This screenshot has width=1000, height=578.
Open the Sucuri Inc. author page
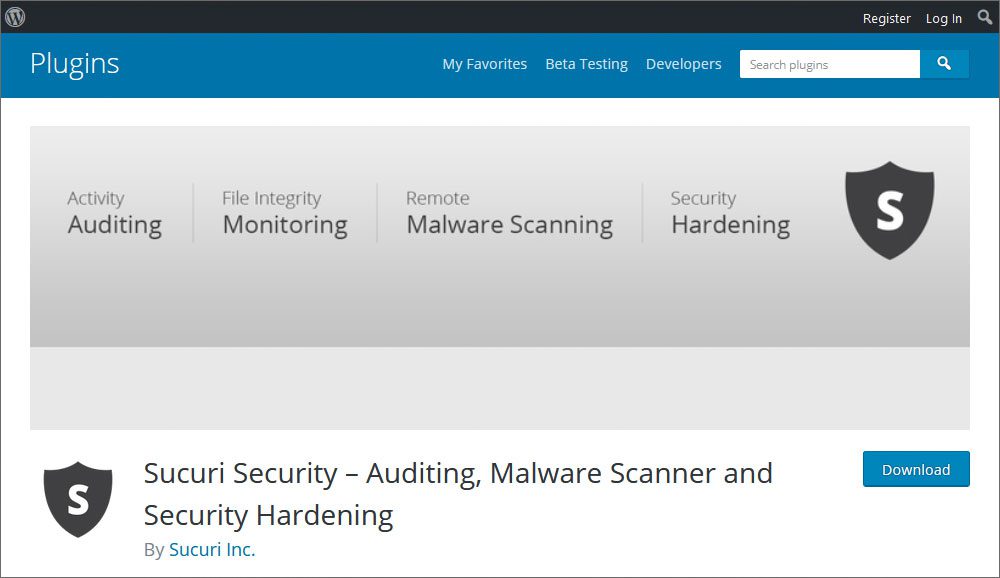[212, 549]
